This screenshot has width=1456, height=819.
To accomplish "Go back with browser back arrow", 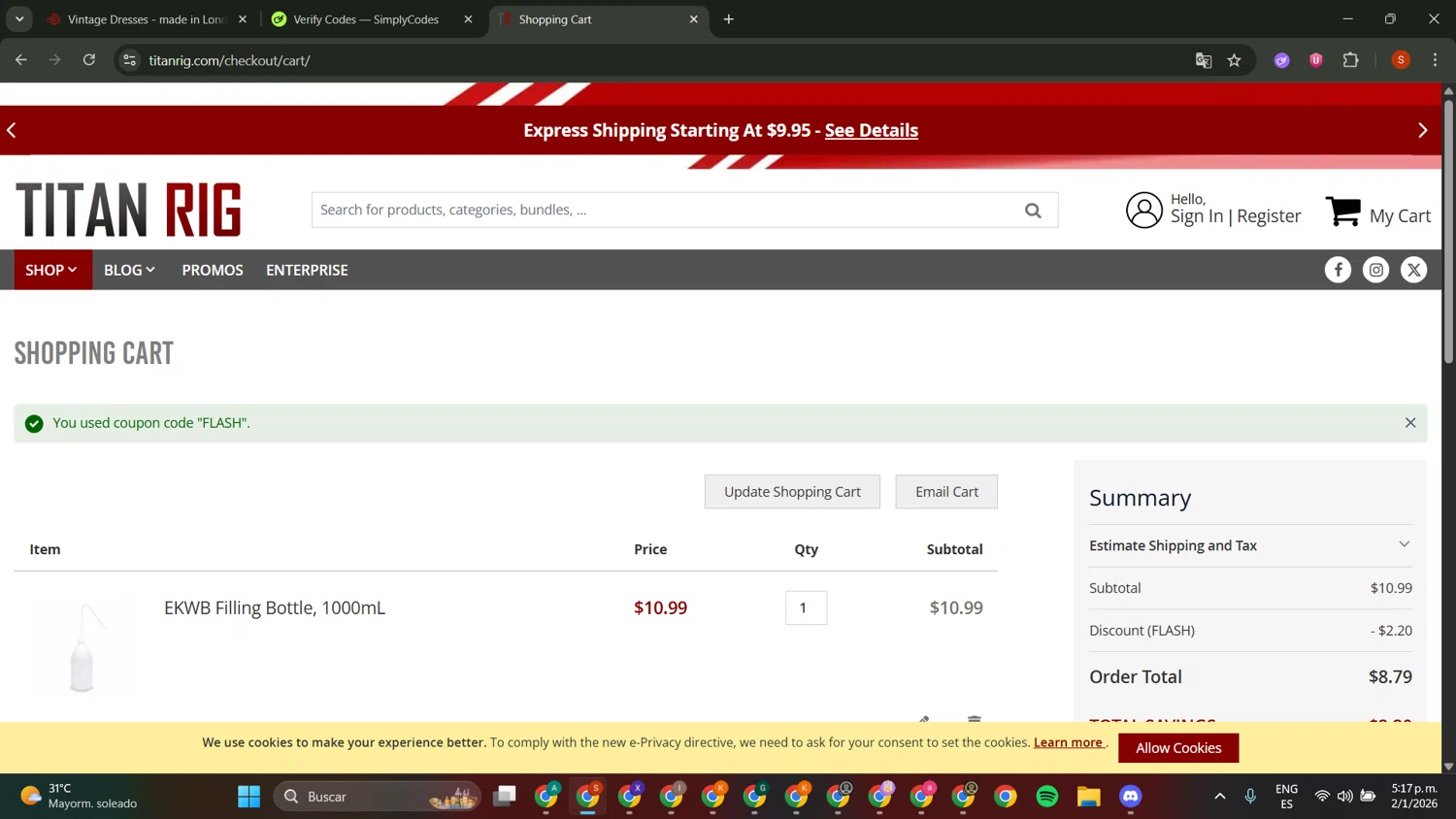I will tap(21, 60).
